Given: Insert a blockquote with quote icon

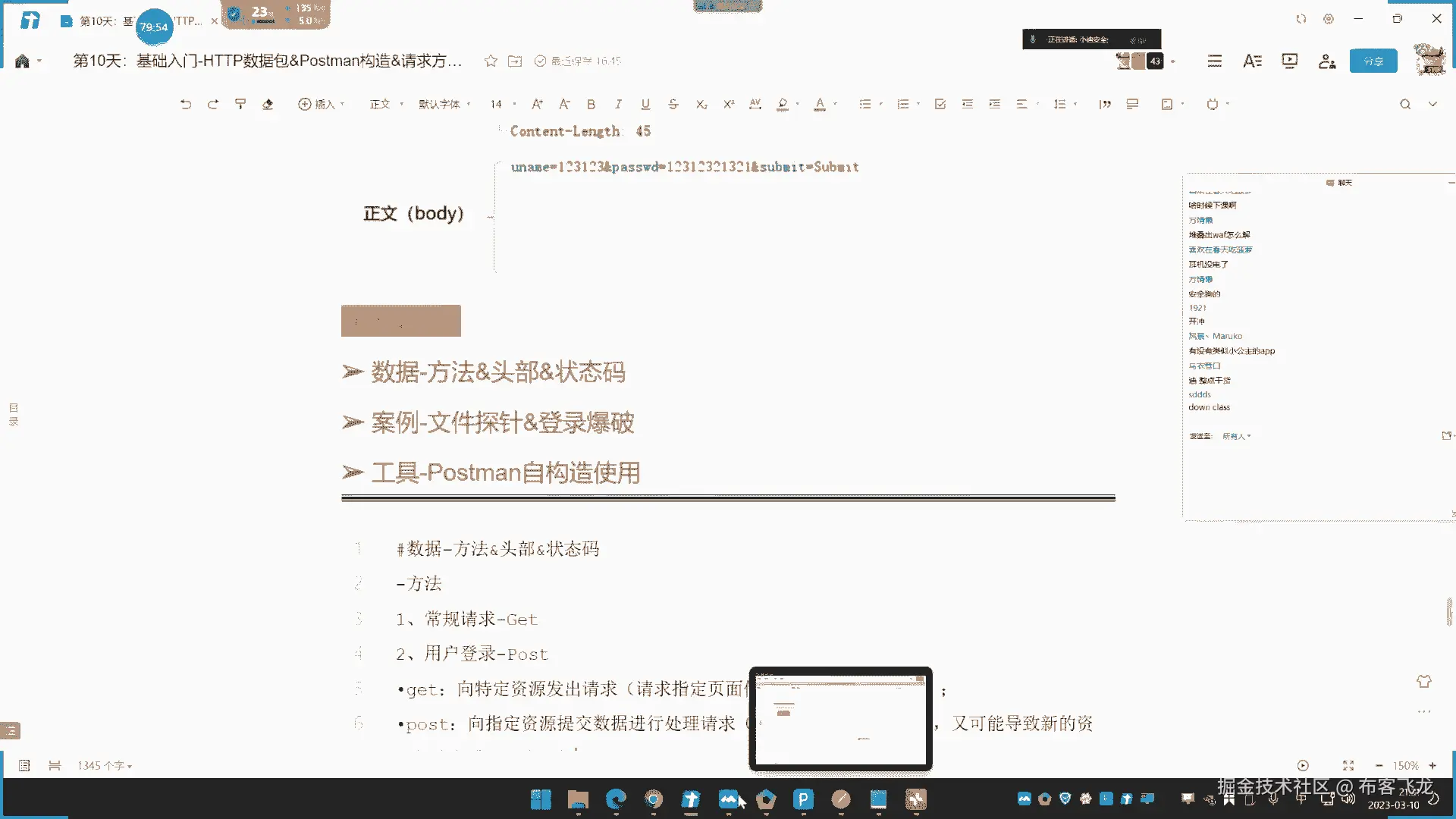Looking at the screenshot, I should 1105,105.
